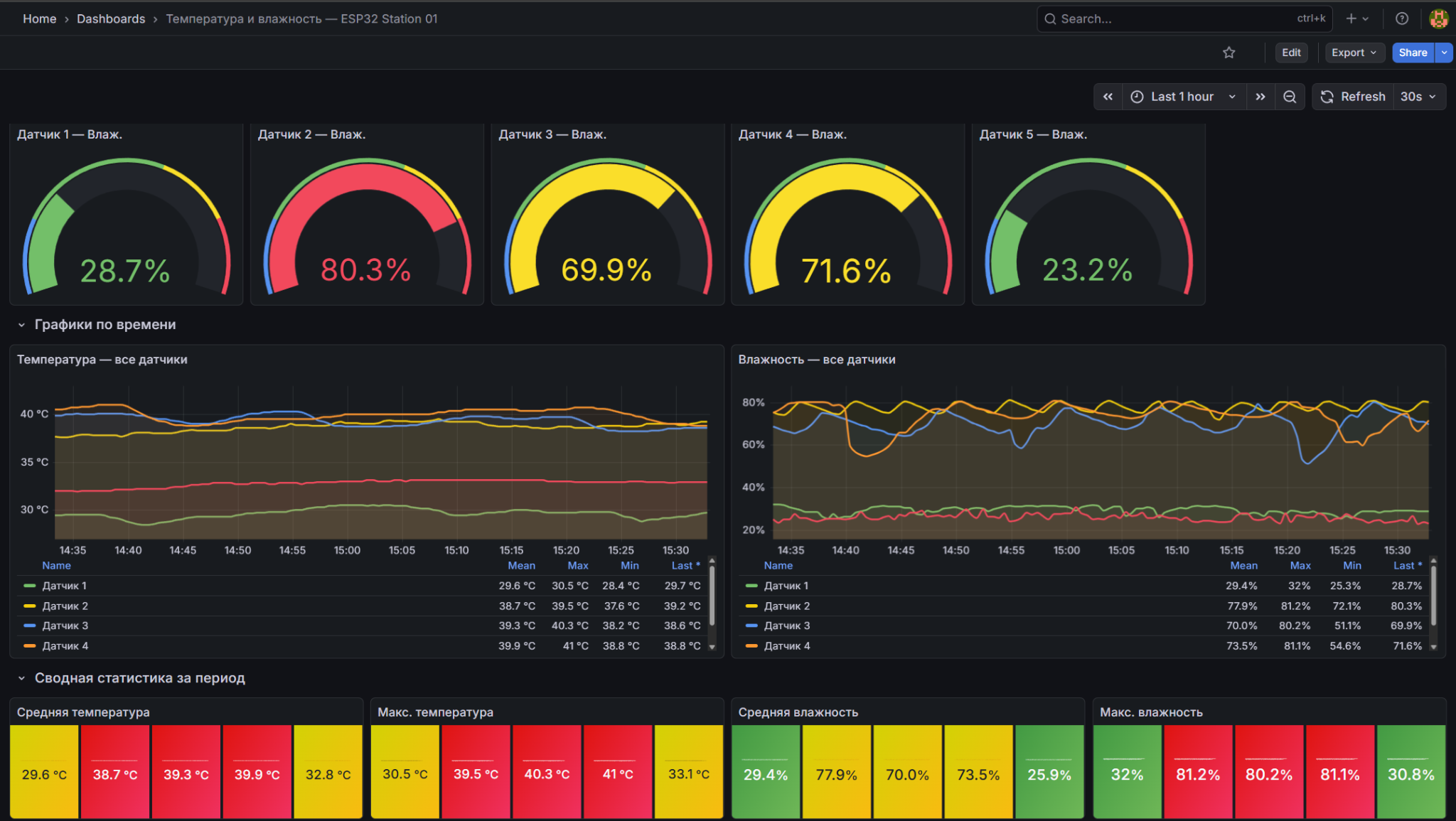Toggle Датчик 1 series in temperature legend
The image size is (1456, 821).
tap(64, 586)
